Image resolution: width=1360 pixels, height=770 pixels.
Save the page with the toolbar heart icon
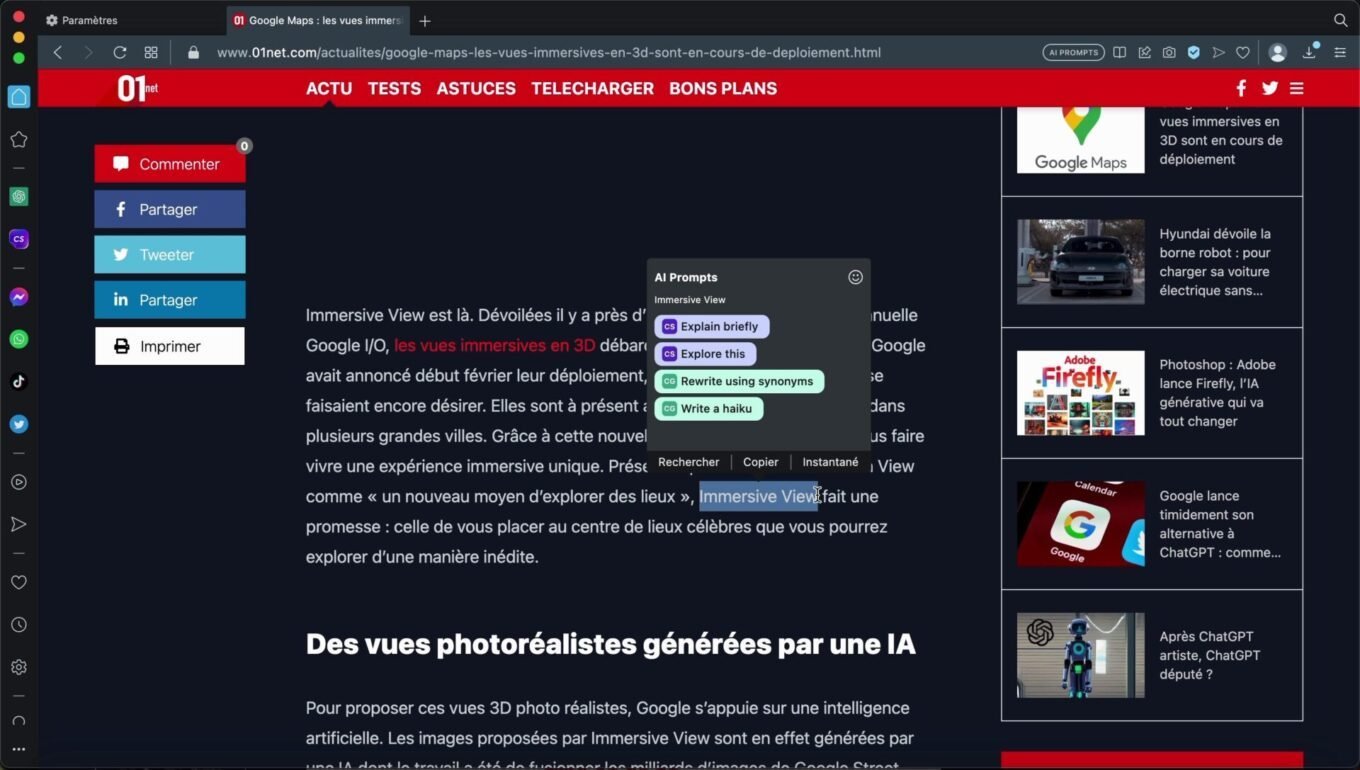point(1243,52)
